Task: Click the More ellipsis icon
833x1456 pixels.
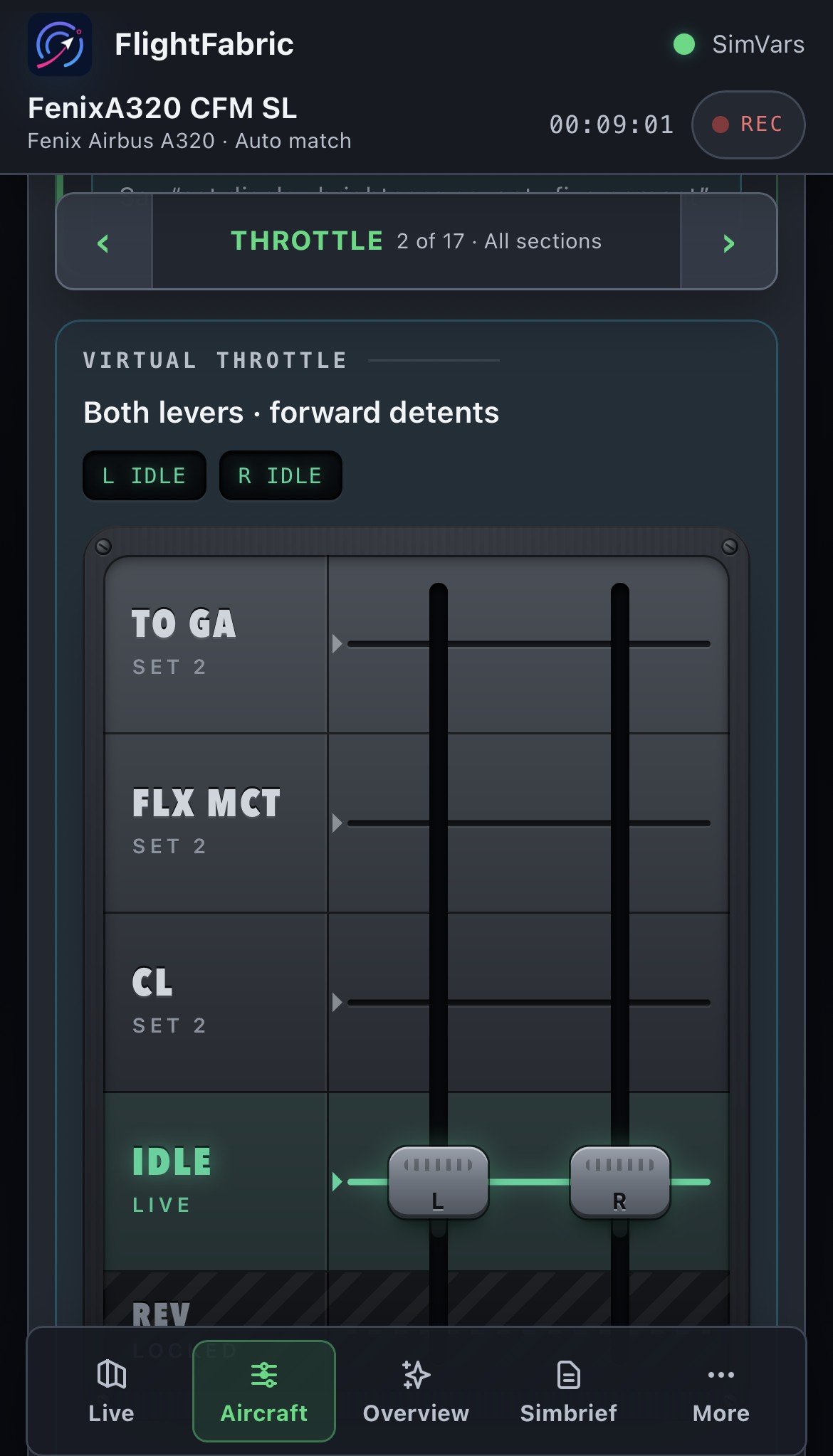Action: click(721, 1375)
